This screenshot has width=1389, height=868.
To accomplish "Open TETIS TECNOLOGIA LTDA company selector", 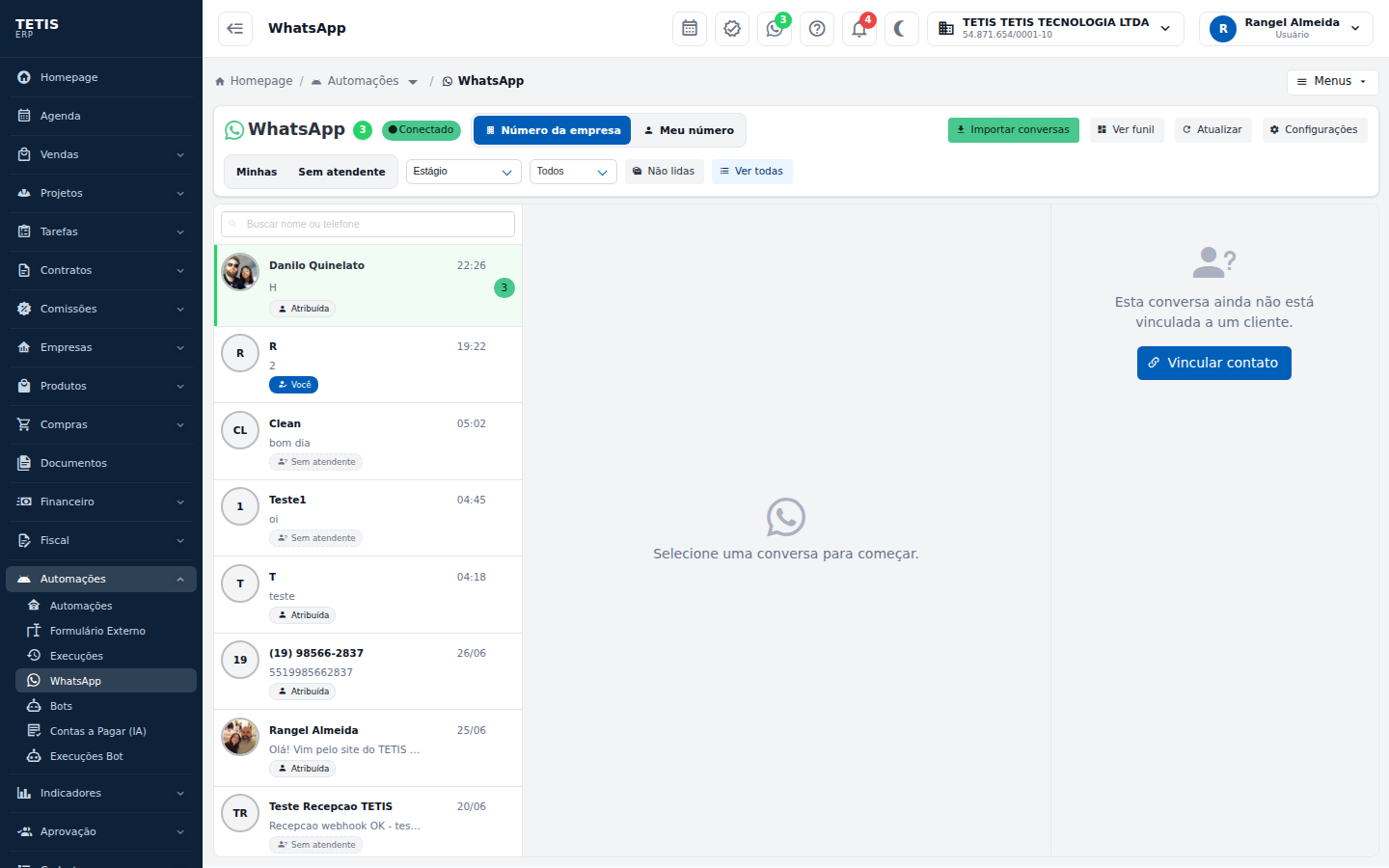I will [1055, 29].
